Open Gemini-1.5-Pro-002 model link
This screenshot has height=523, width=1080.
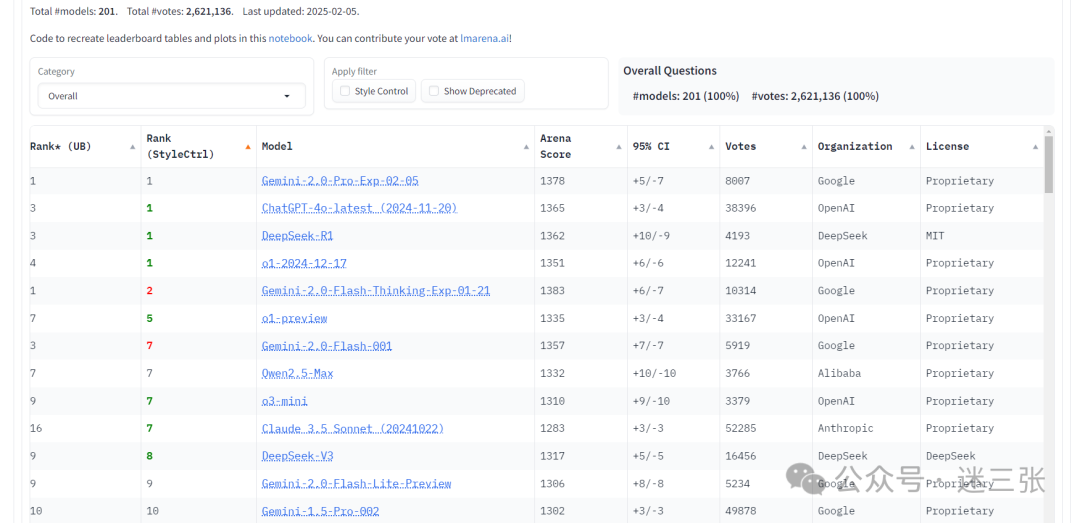(320, 511)
